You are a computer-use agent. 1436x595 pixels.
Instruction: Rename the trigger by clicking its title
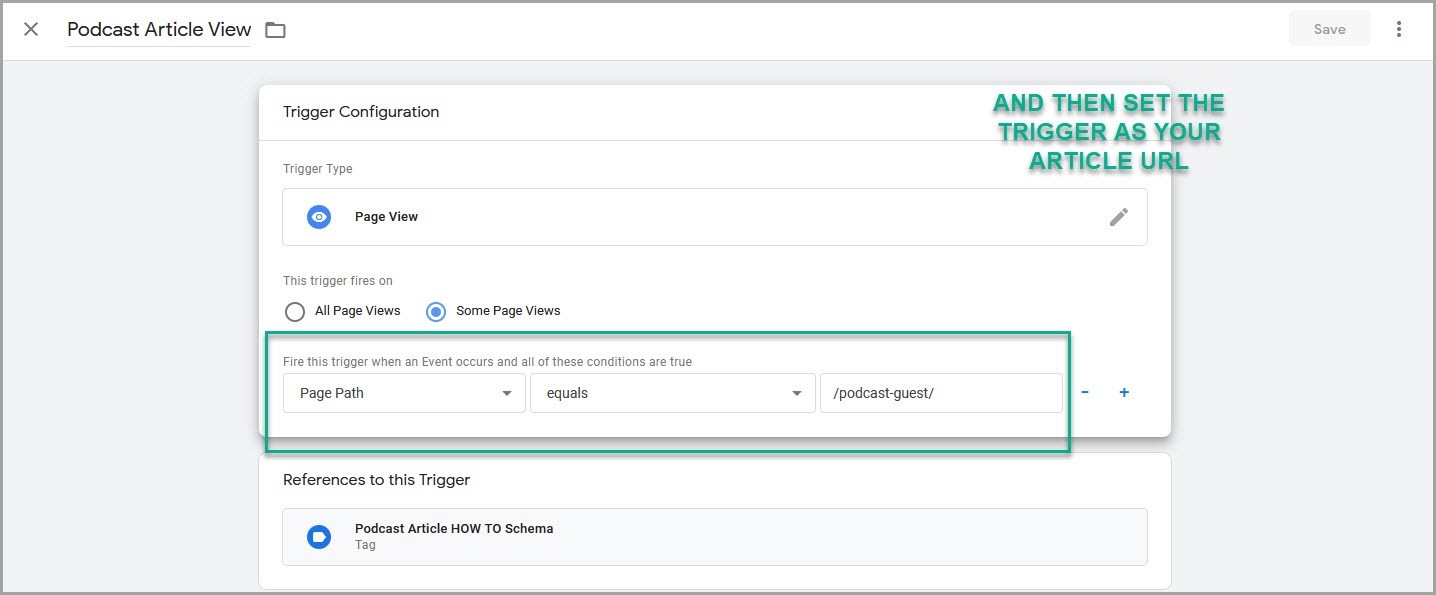click(x=157, y=29)
